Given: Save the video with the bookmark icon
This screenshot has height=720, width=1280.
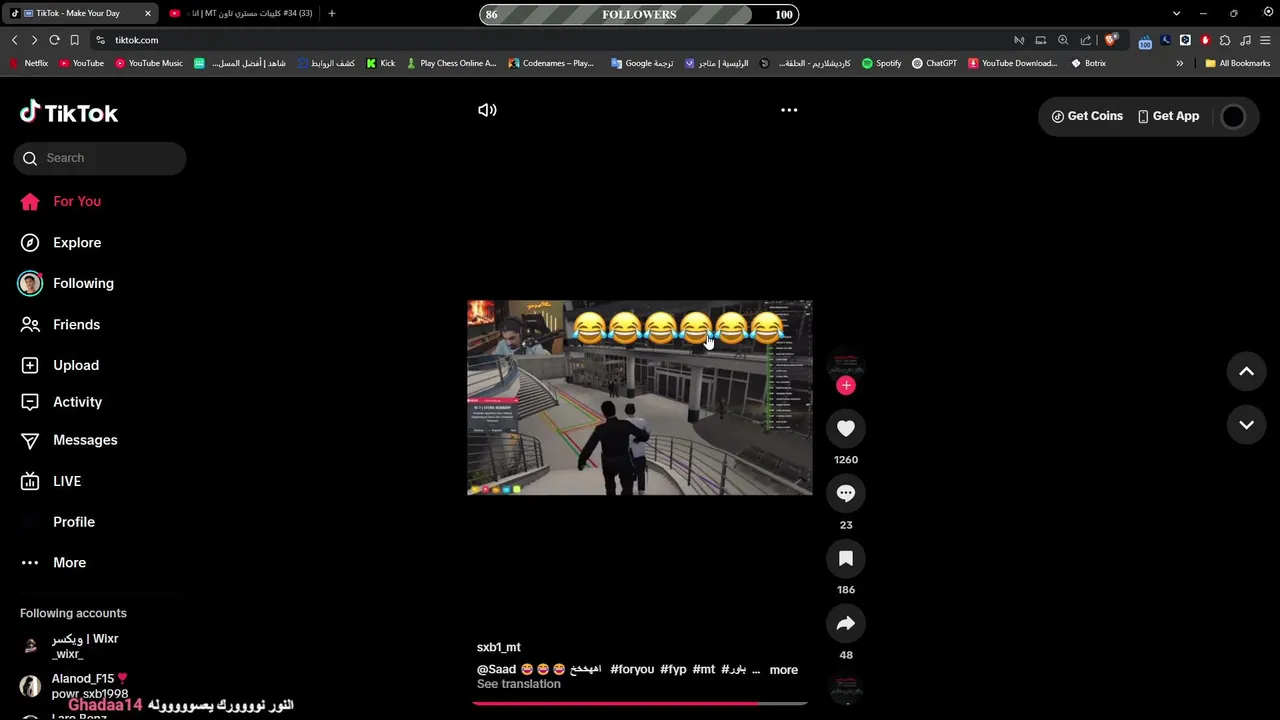Looking at the screenshot, I should 846,559.
